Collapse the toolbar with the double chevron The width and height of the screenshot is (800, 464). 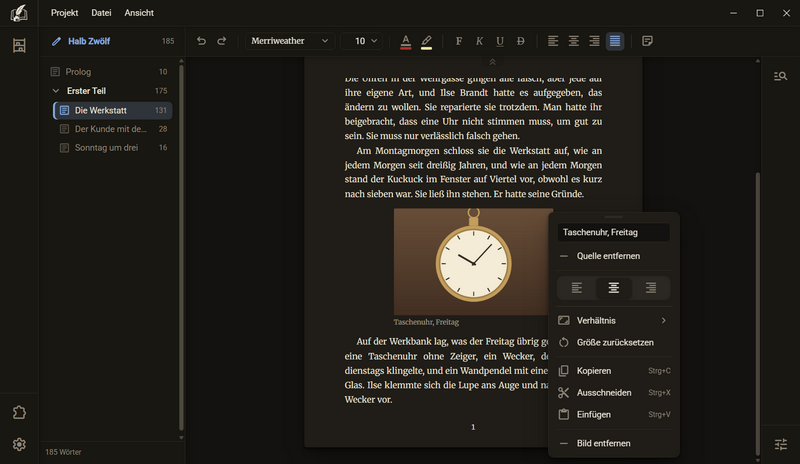coord(492,62)
